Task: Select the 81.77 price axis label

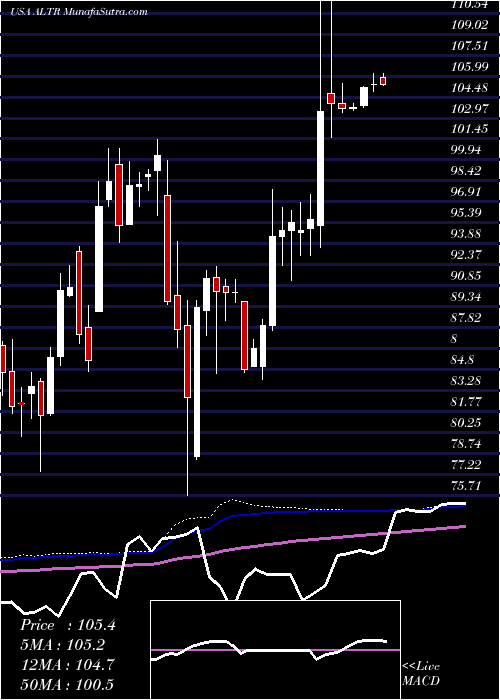Action: [x=466, y=401]
